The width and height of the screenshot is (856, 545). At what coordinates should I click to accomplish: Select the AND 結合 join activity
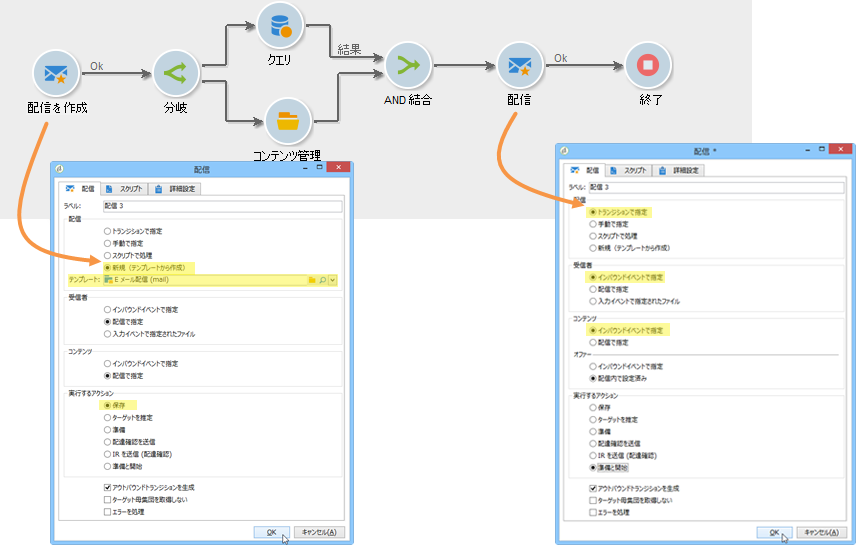[x=408, y=66]
